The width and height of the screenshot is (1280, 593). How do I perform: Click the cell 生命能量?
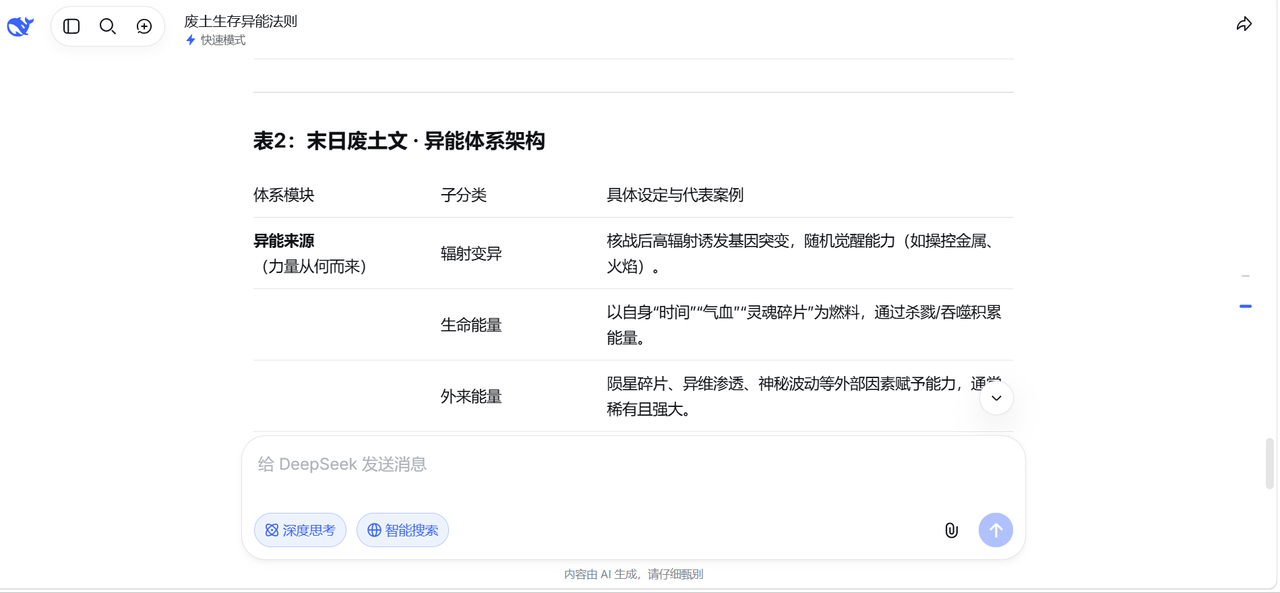point(471,325)
